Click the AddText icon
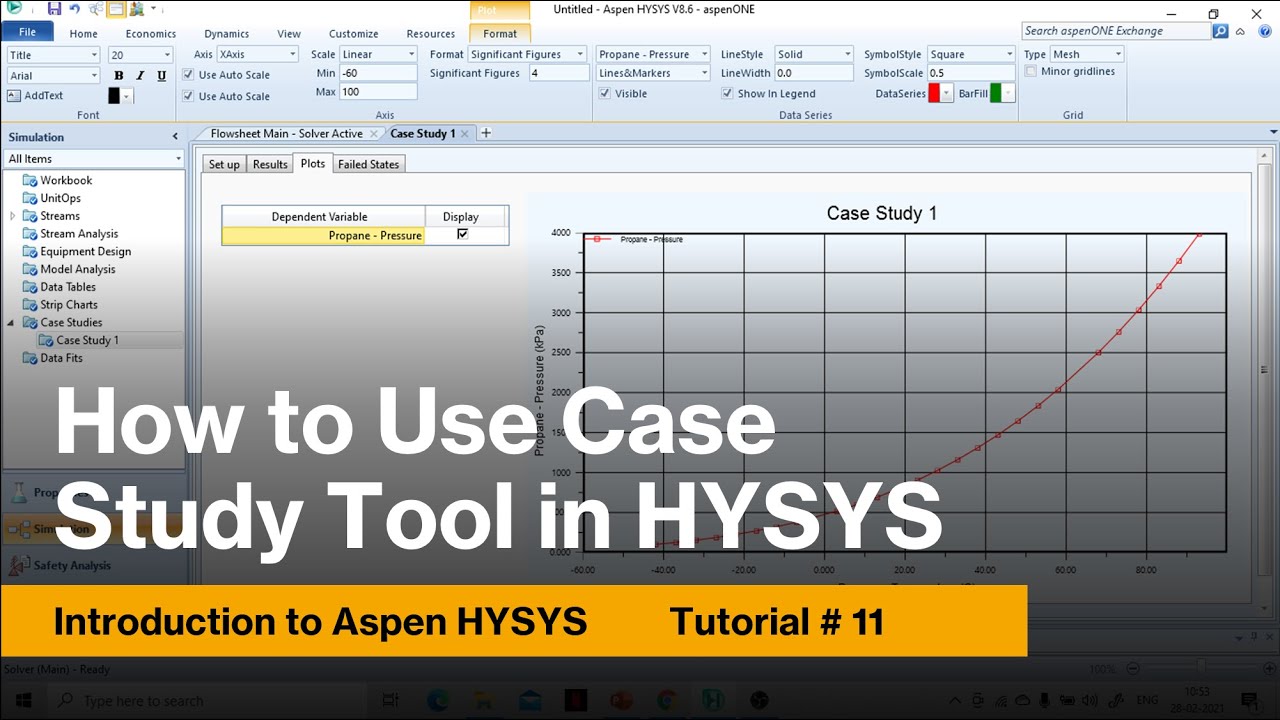This screenshot has width=1280, height=720. [14, 96]
